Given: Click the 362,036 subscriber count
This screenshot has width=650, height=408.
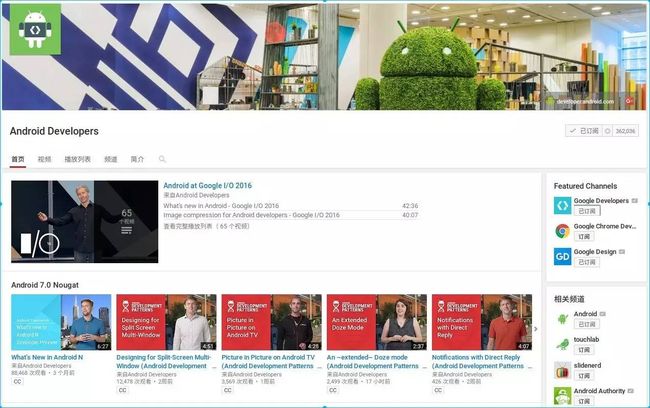Looking at the screenshot, I should [625, 131].
